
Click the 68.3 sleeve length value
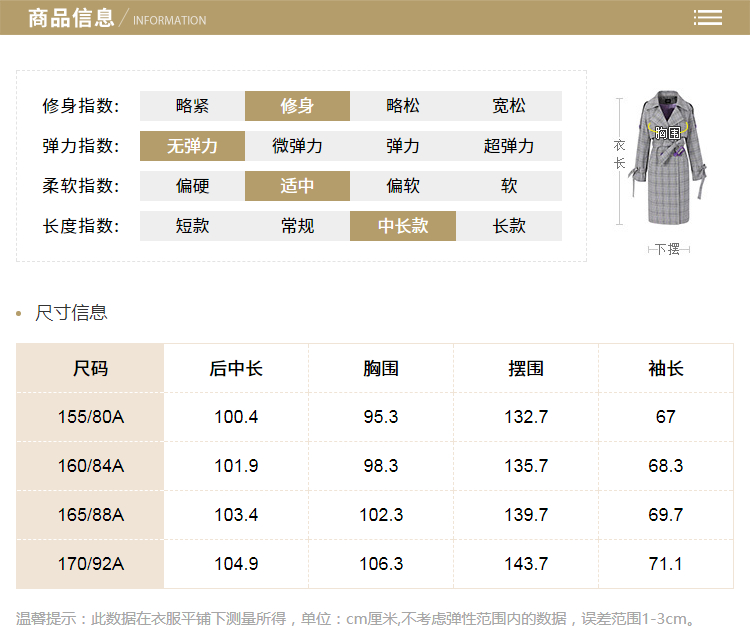tap(666, 466)
